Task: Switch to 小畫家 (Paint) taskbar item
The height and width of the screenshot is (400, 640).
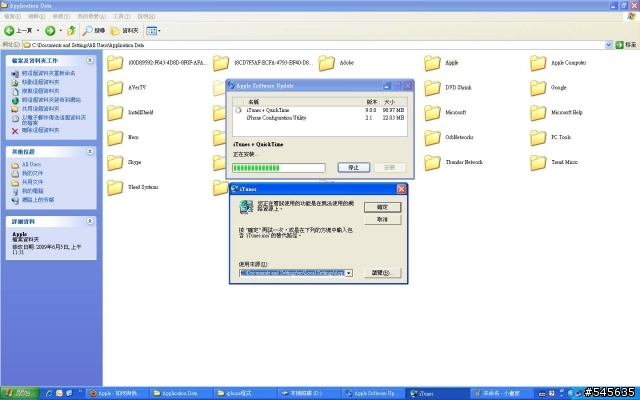Action: 501,393
